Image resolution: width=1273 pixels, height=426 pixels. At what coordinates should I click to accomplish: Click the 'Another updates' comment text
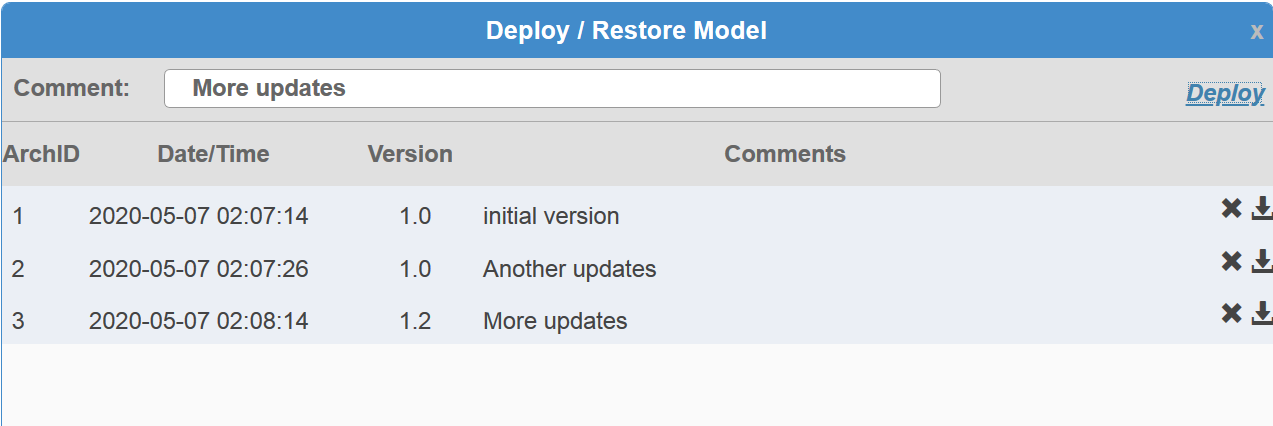pyautogui.click(x=569, y=269)
